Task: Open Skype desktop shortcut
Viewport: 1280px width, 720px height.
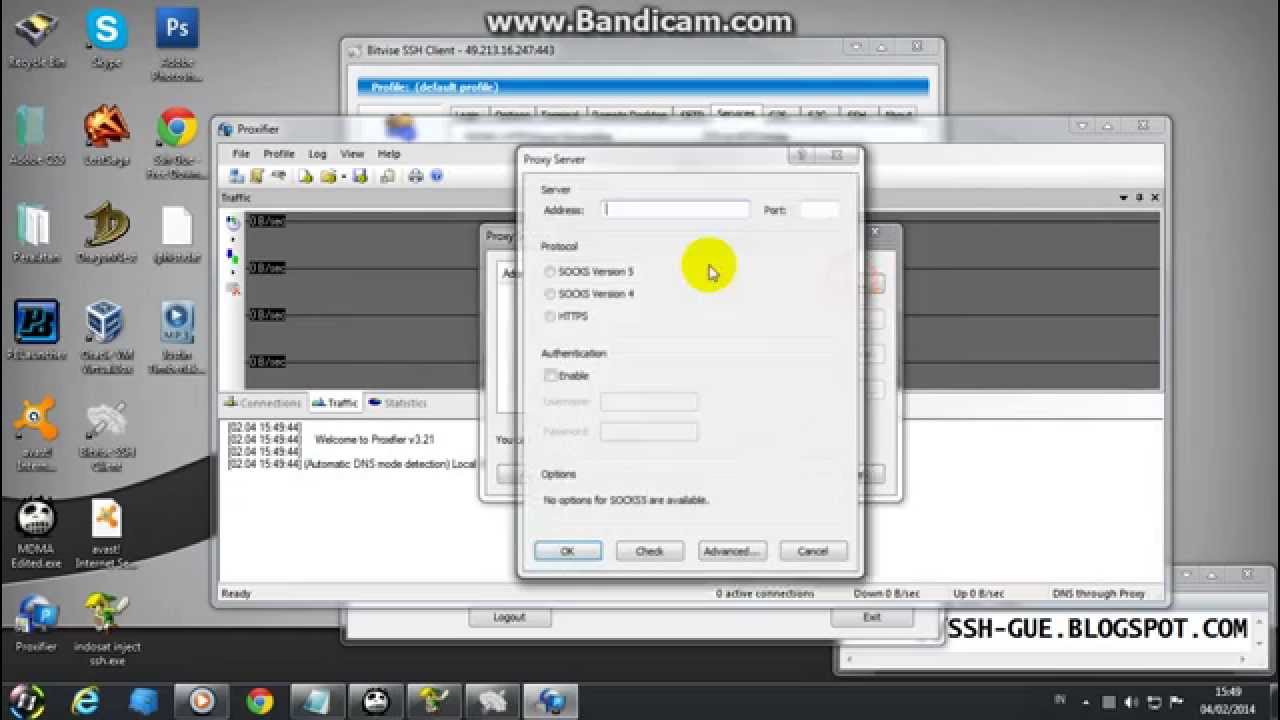Action: click(106, 38)
